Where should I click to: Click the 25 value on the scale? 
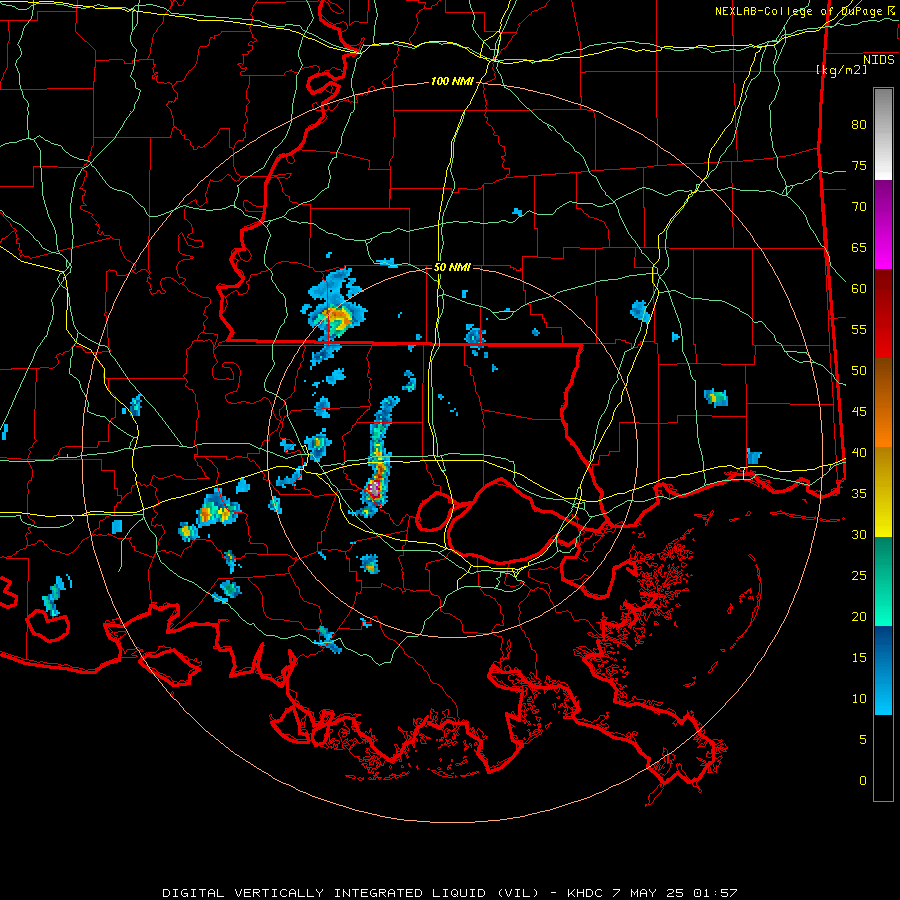click(x=859, y=575)
